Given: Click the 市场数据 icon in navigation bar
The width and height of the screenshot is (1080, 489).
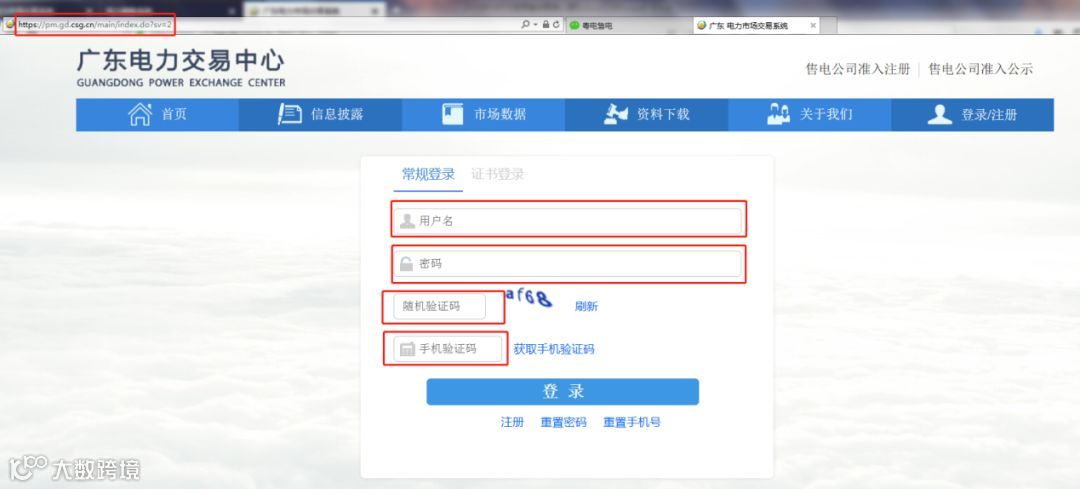Looking at the screenshot, I should 453,114.
